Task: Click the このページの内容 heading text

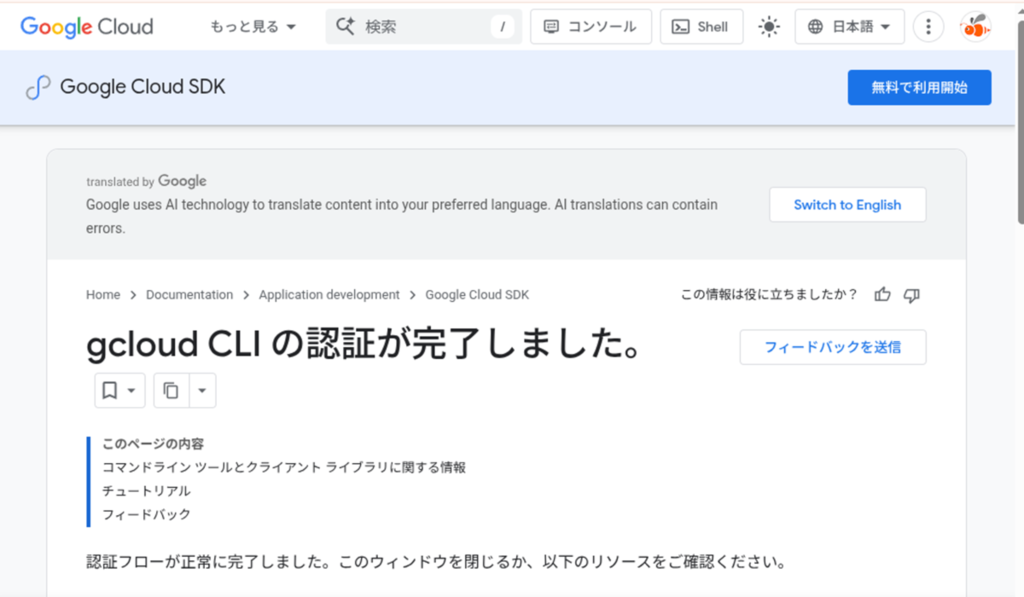Action: 153,444
